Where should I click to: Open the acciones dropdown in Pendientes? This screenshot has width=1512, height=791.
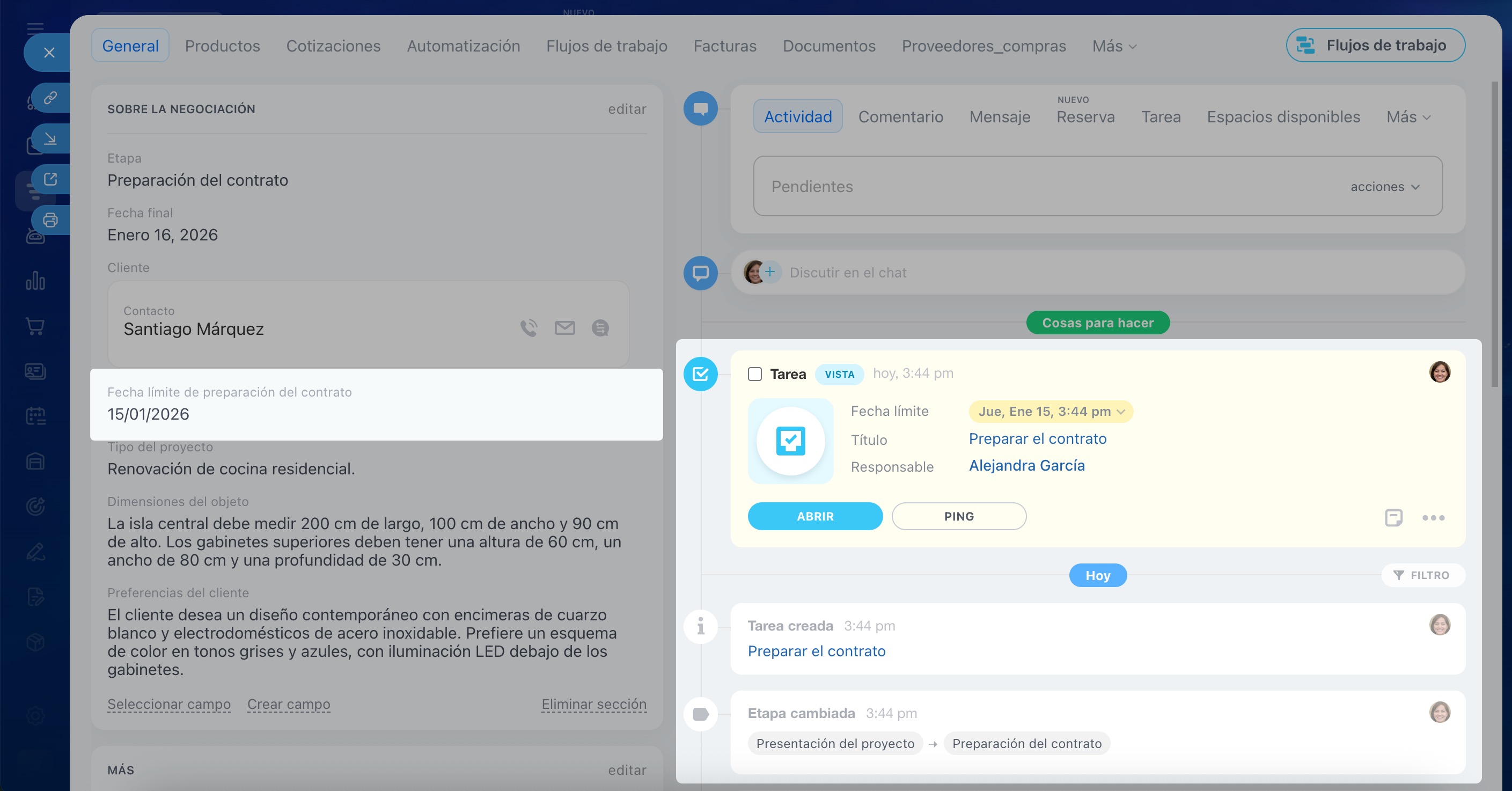(x=1385, y=187)
